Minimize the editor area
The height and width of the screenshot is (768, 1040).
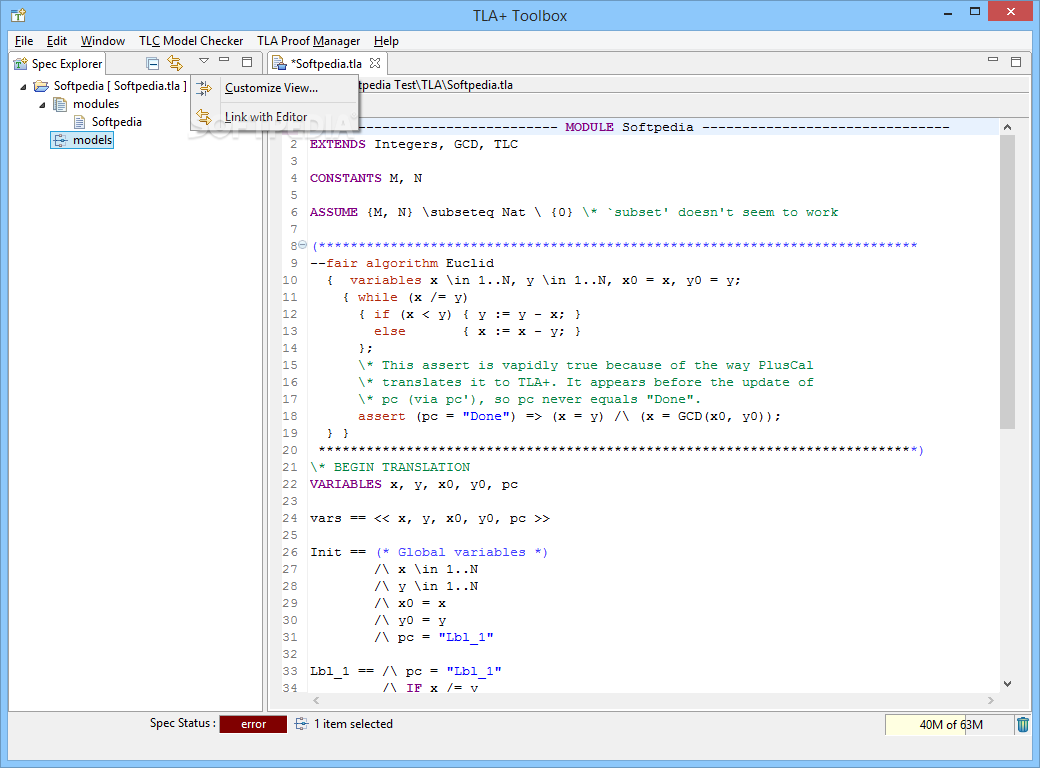pyautogui.click(x=992, y=60)
